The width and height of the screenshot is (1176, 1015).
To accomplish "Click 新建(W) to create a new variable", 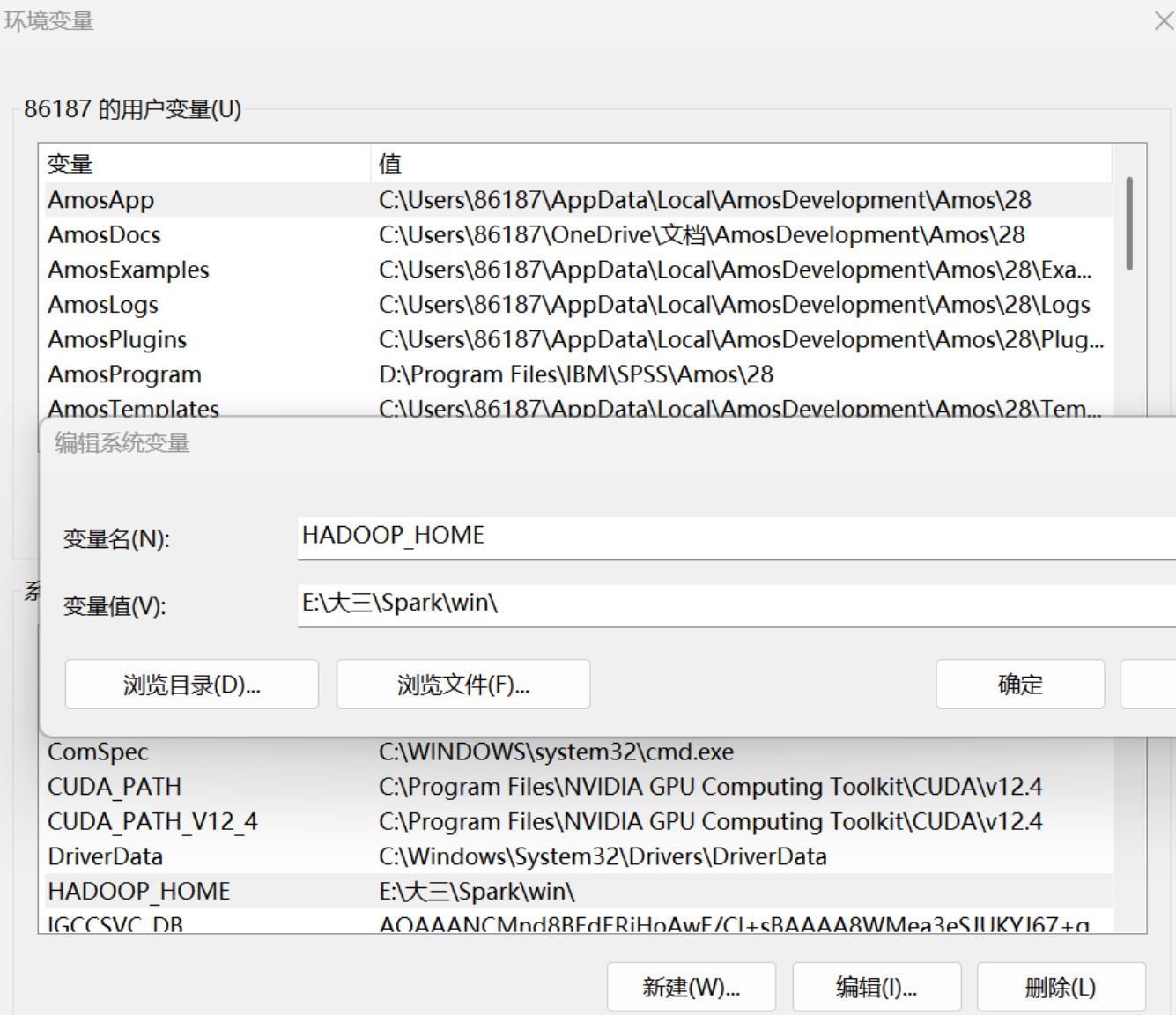I will click(x=692, y=987).
